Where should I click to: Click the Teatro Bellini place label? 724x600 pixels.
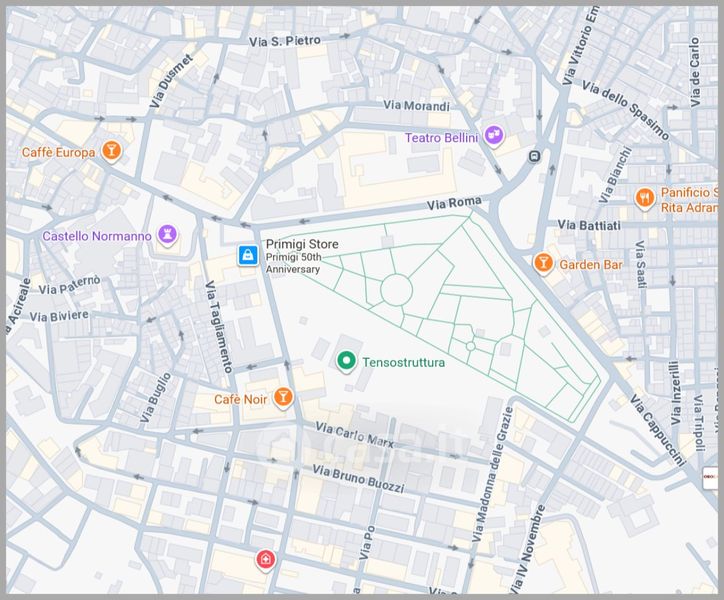click(442, 137)
